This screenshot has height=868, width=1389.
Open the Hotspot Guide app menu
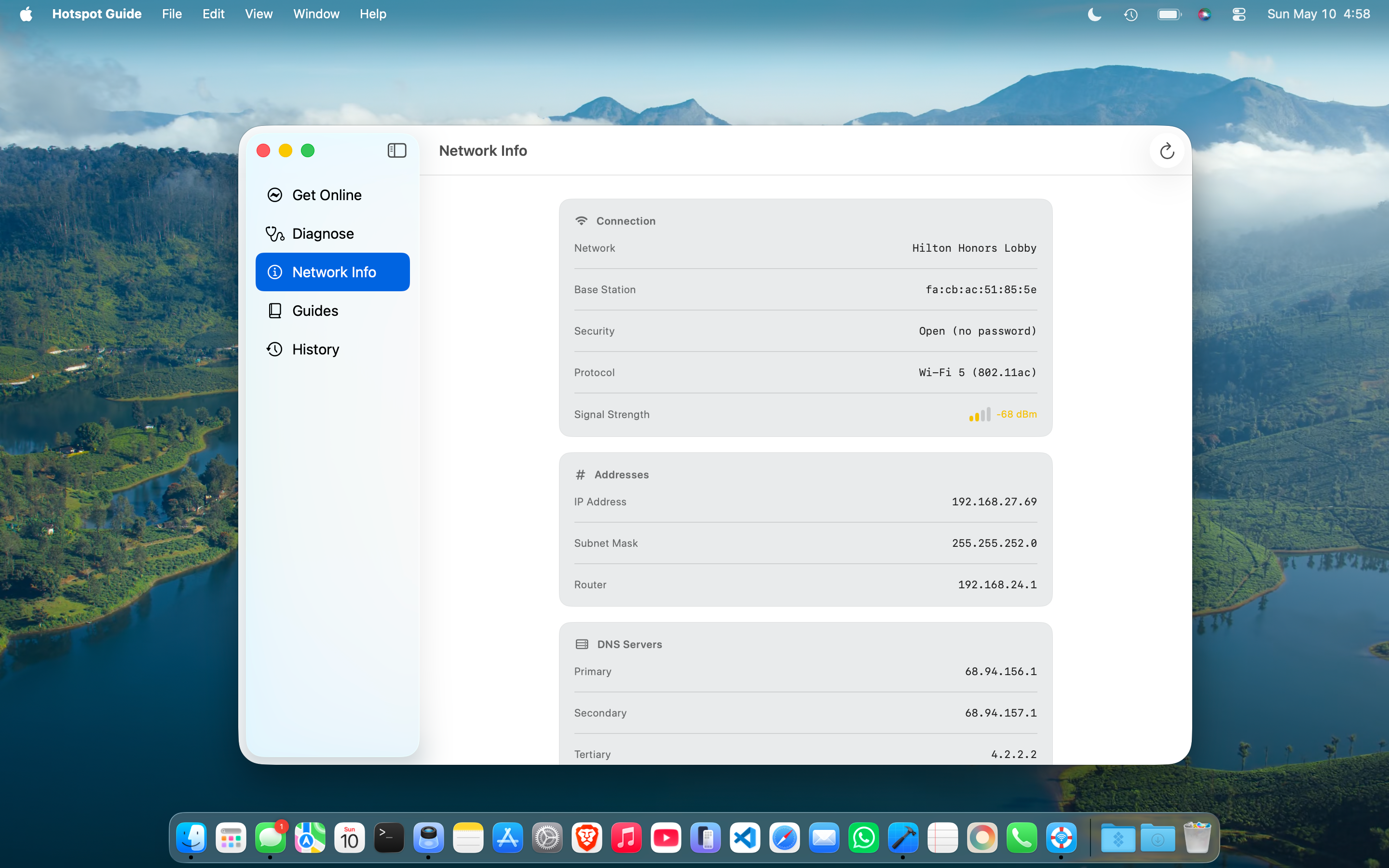coord(97,14)
